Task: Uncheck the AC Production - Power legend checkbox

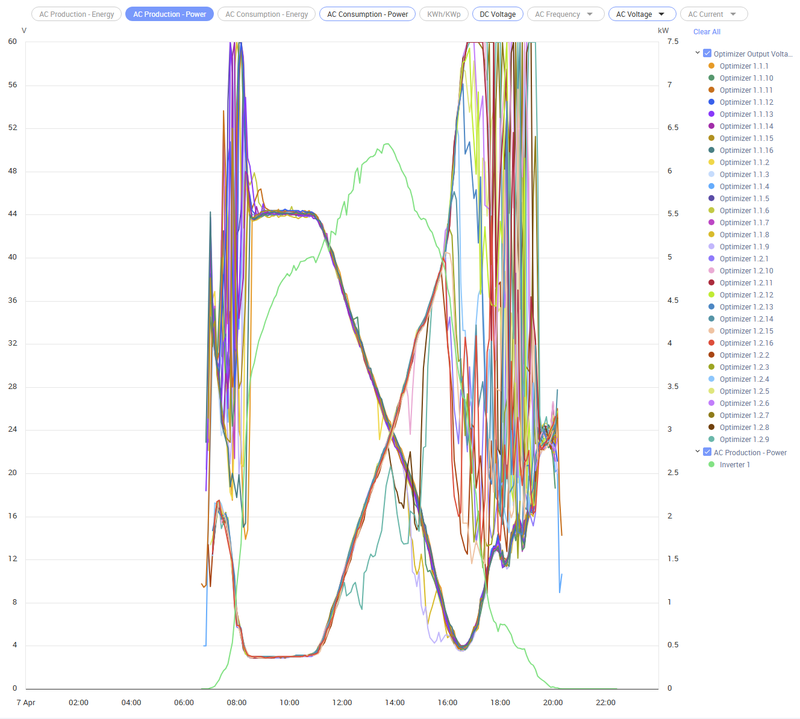Action: tap(707, 452)
